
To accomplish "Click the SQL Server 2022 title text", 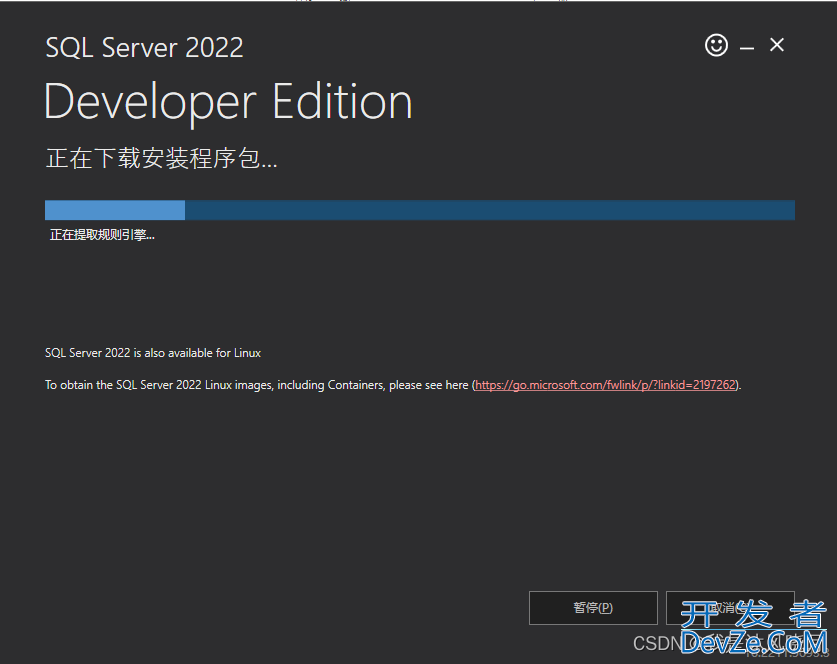I will coord(144,48).
